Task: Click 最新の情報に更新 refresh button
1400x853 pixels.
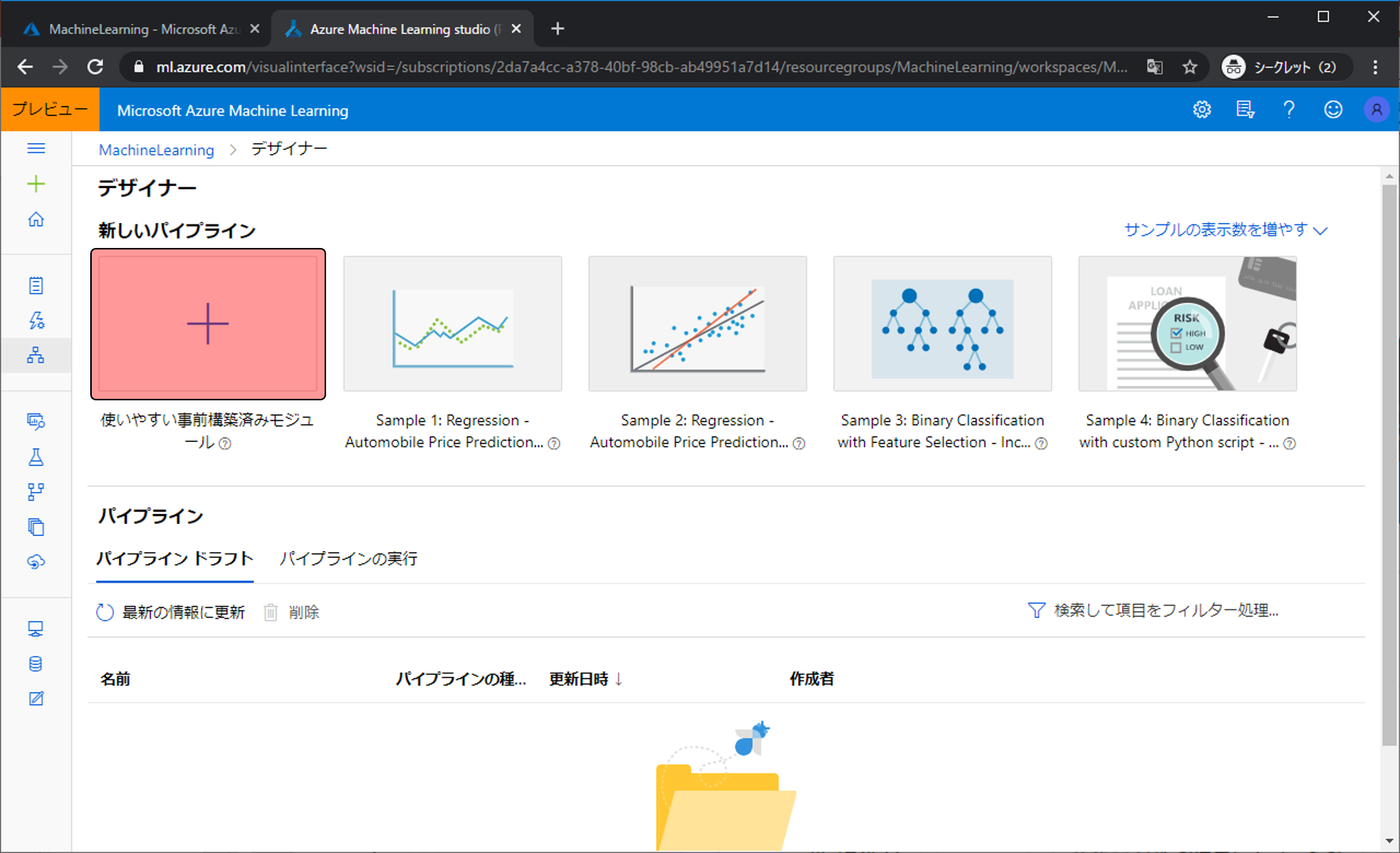Action: 171,613
